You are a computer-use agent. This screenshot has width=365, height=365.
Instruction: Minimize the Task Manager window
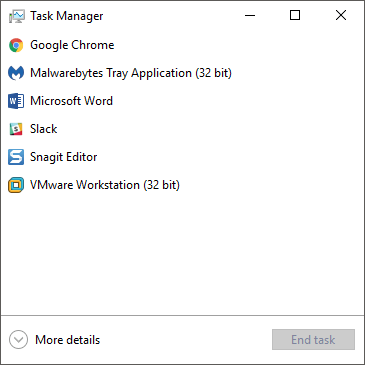[x=250, y=15]
